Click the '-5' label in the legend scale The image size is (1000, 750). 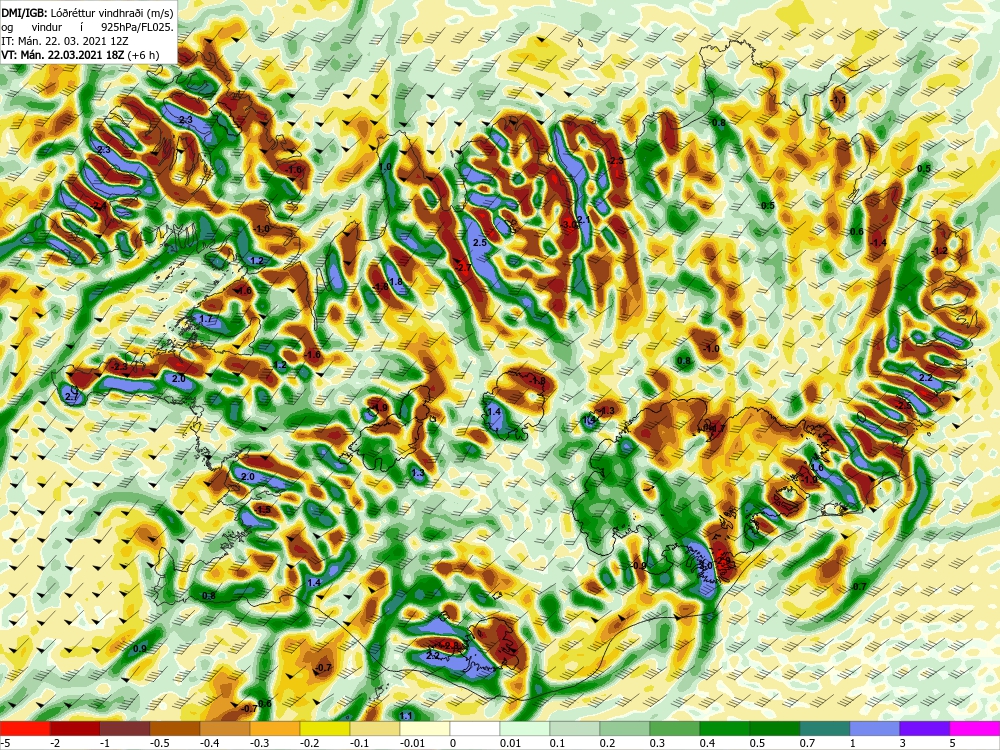[5, 743]
